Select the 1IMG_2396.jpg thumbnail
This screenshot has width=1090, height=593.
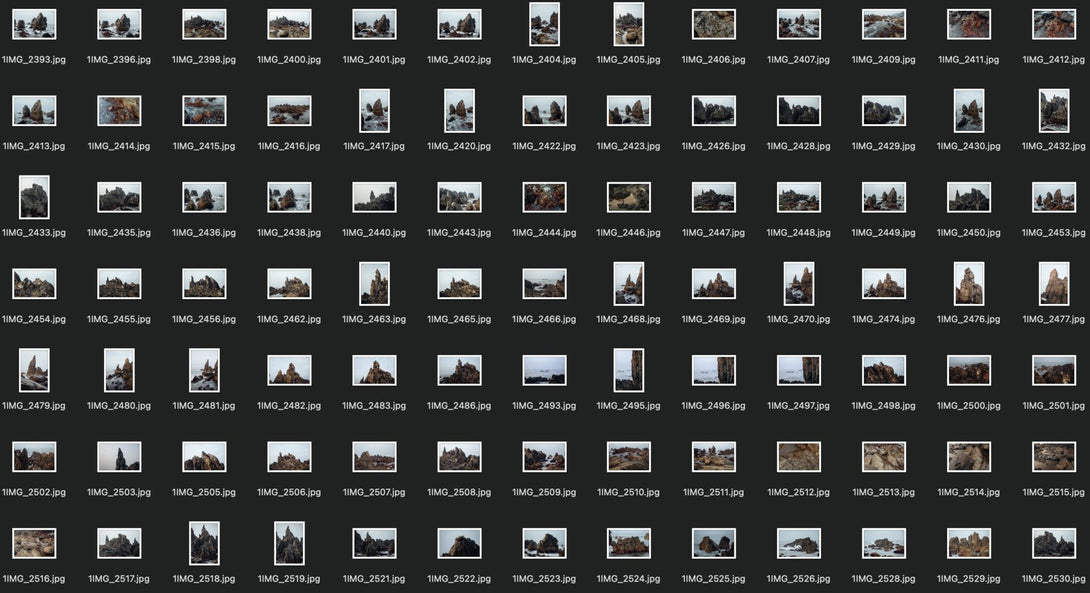[x=119, y=24]
